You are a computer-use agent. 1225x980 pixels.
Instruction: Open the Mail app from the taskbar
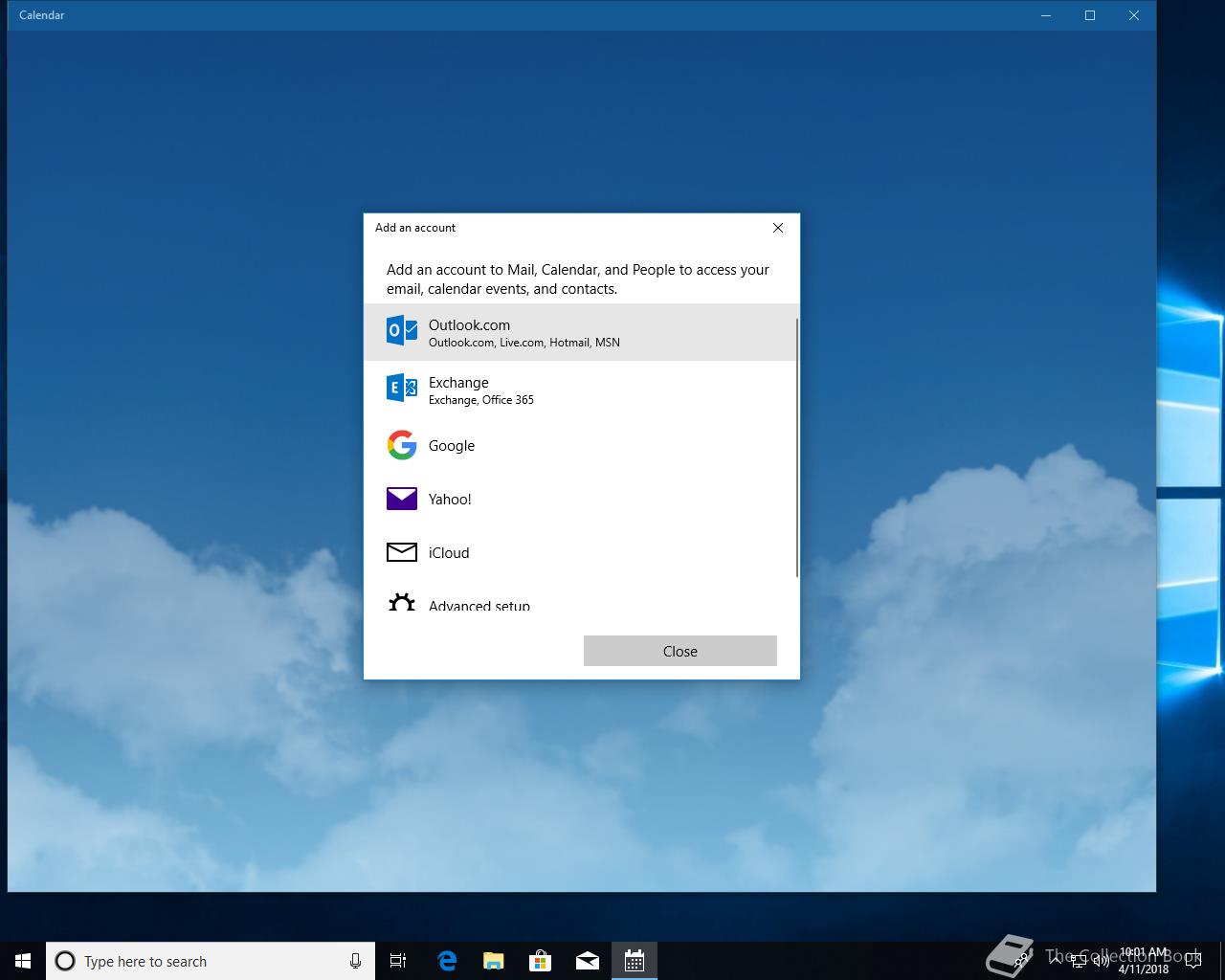click(x=588, y=961)
